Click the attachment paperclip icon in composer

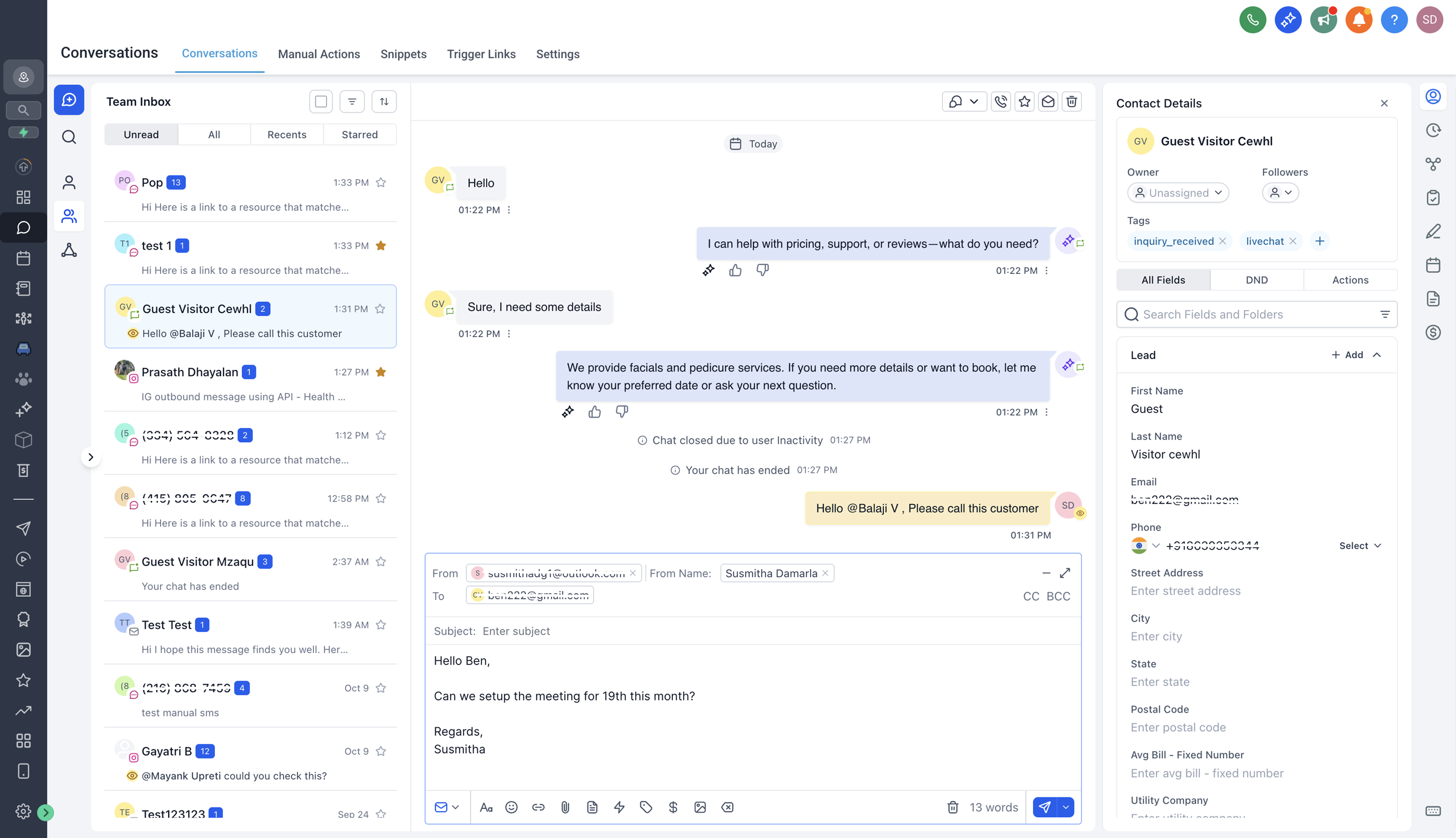[565, 807]
